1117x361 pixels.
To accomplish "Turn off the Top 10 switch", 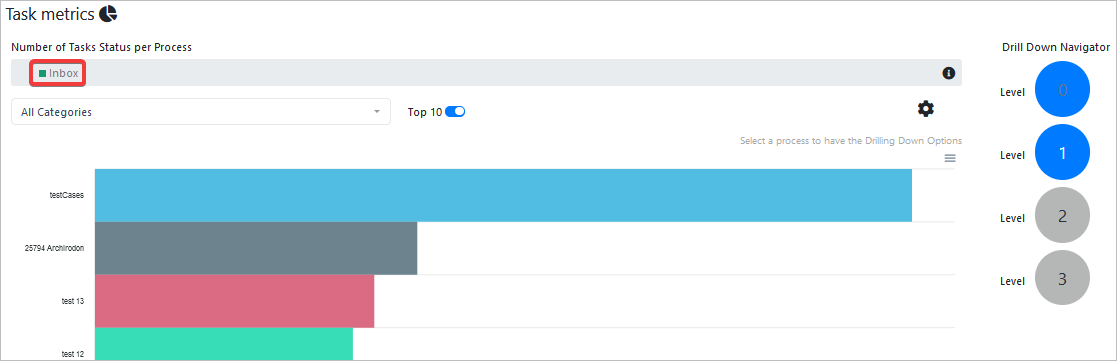I will 454,112.
